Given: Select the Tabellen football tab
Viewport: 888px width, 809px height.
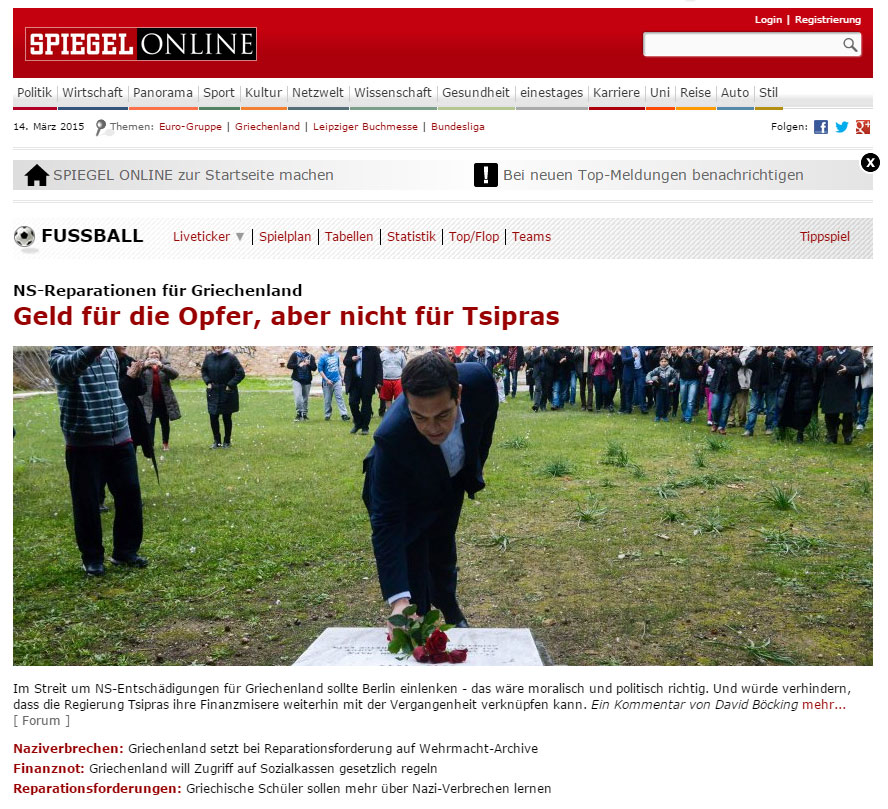Looking at the screenshot, I should (349, 237).
